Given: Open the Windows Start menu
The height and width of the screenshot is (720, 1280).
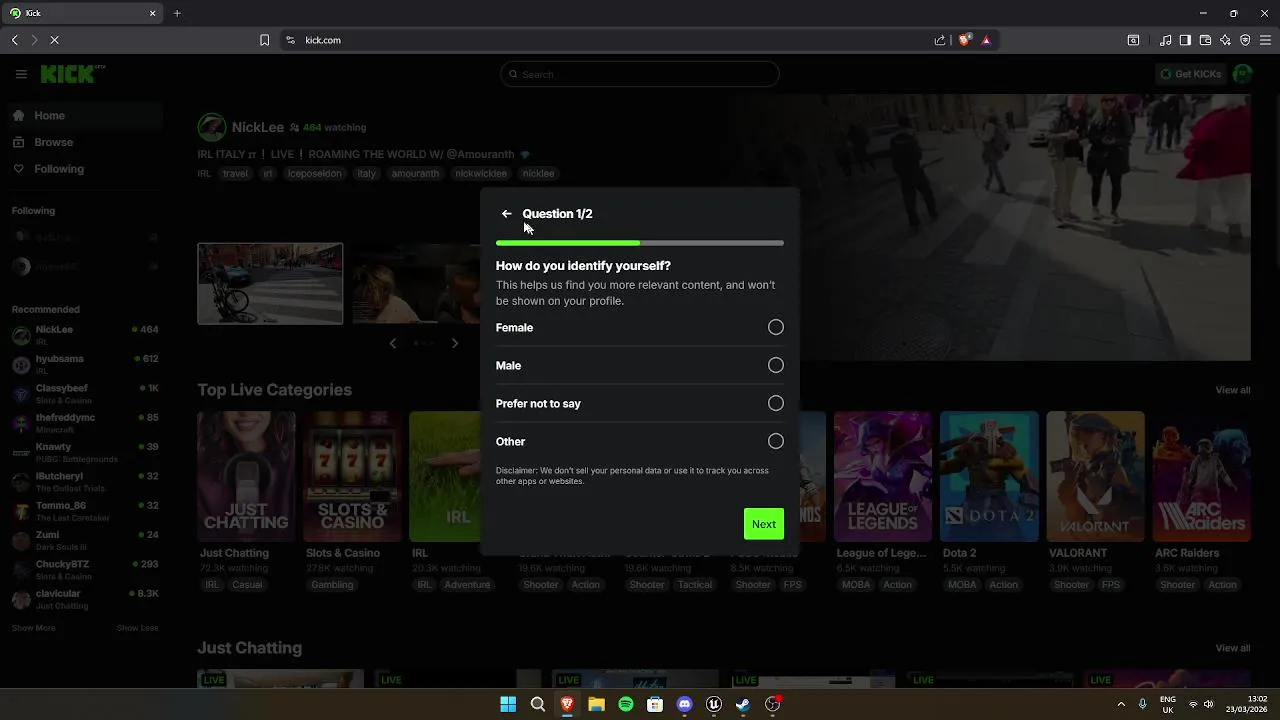Looking at the screenshot, I should pos(508,704).
